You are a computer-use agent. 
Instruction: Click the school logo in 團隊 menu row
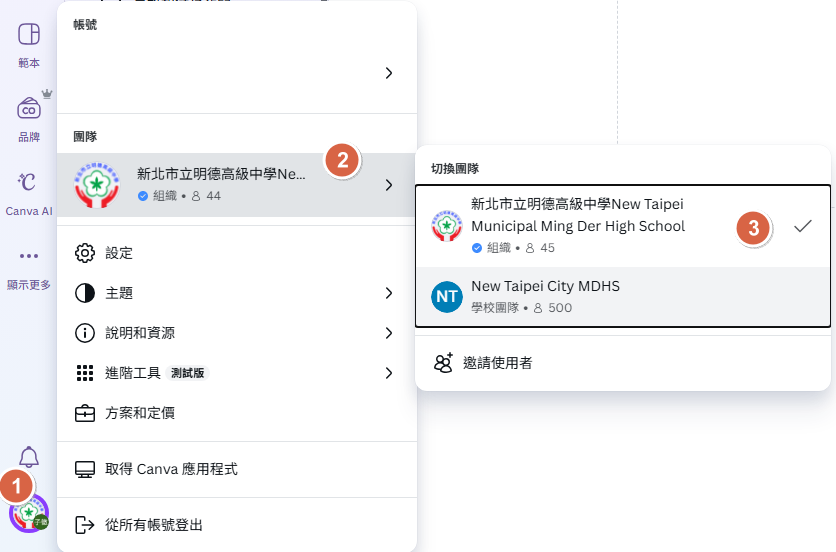97,185
